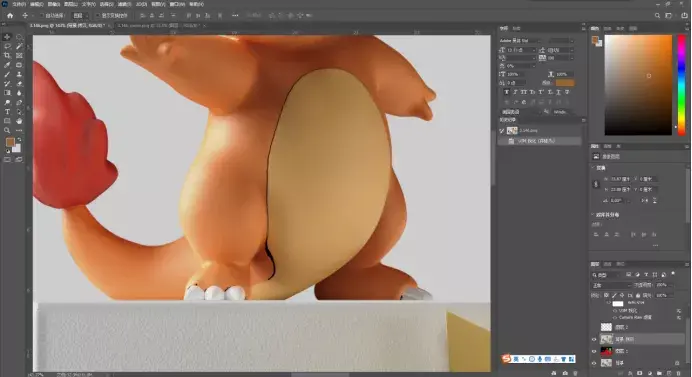Image resolution: width=692 pixels, height=377 pixels.
Task: Click the 图层 2 layer thumbnail
Action: [606, 327]
